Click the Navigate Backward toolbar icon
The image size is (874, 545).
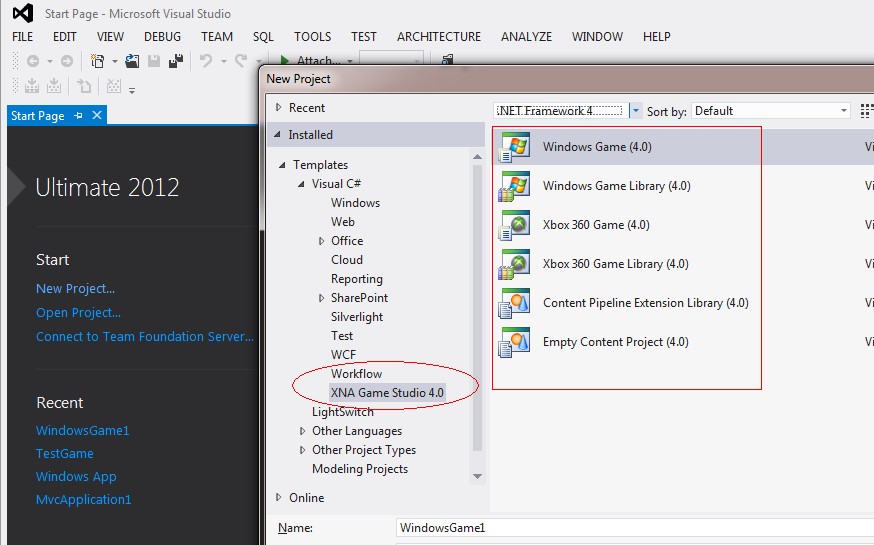click(33, 61)
